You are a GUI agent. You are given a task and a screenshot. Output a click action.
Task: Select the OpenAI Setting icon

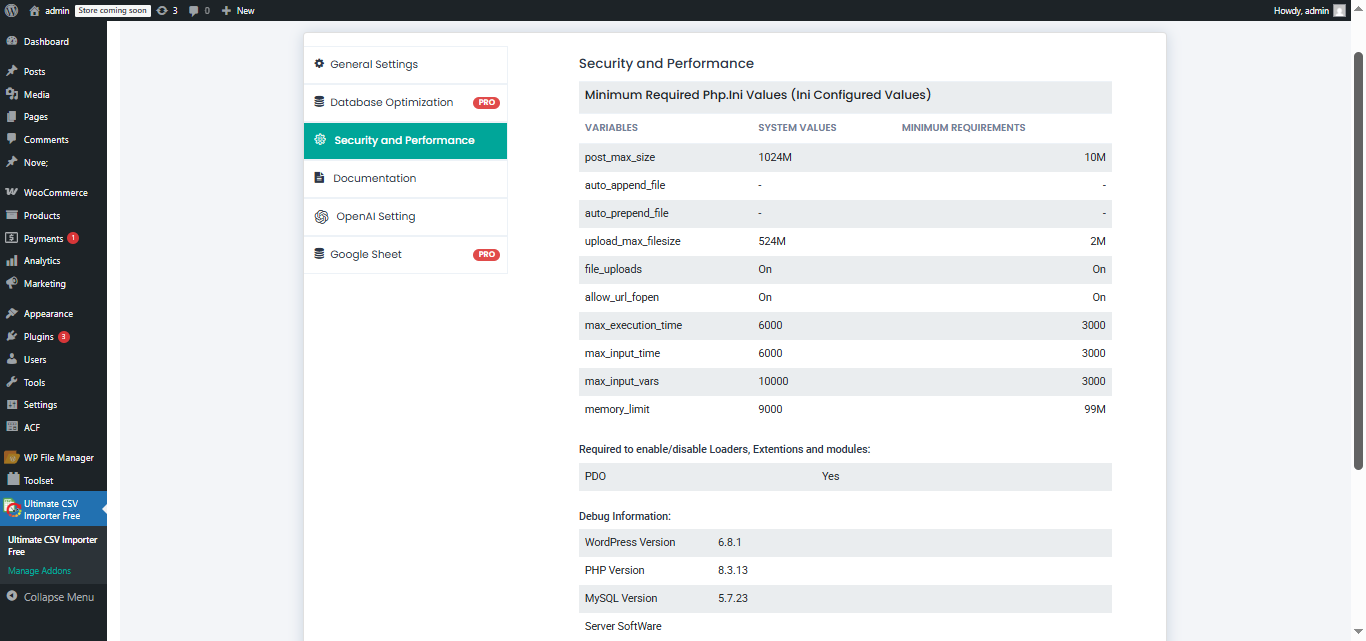321,216
